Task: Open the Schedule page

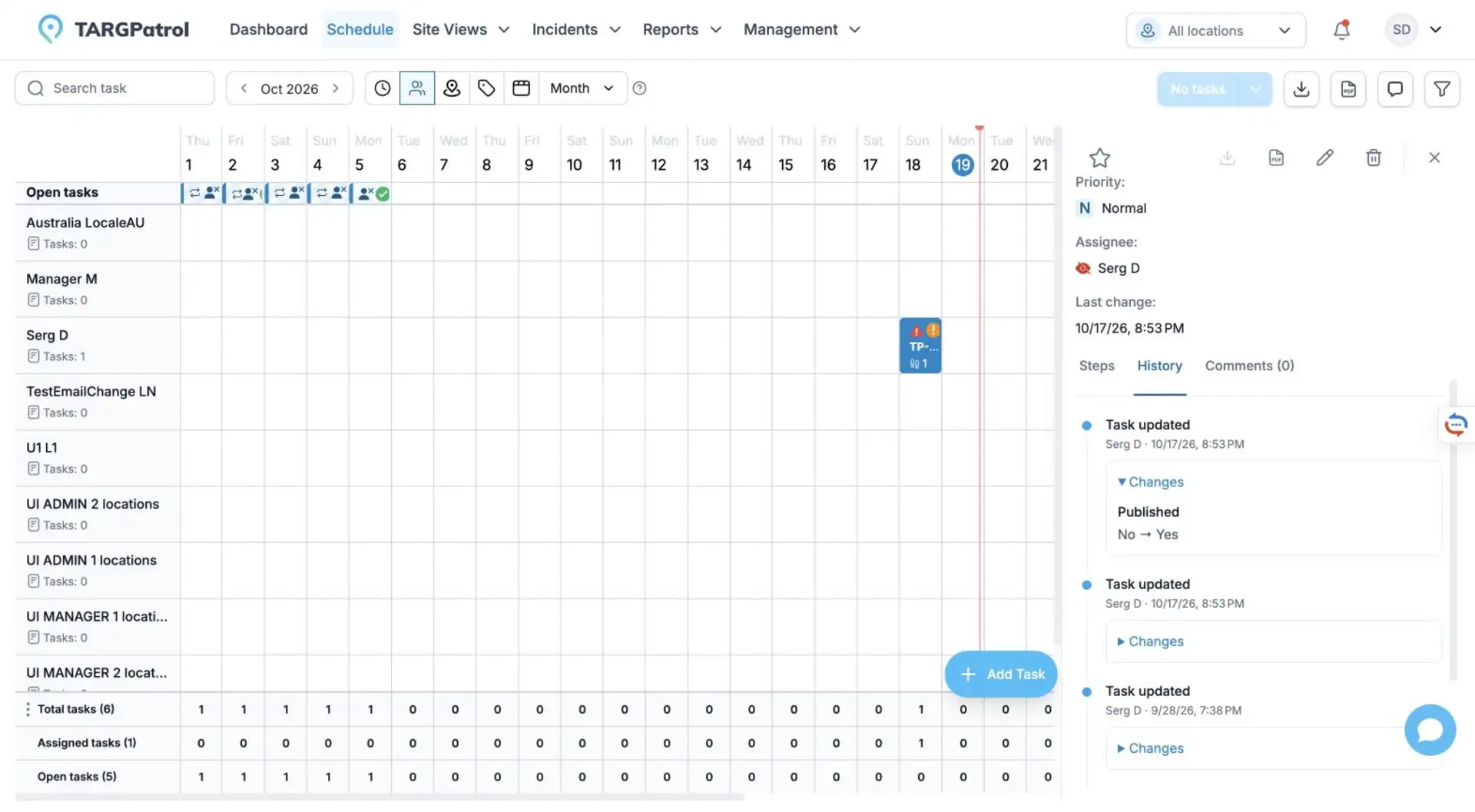Action: click(360, 29)
